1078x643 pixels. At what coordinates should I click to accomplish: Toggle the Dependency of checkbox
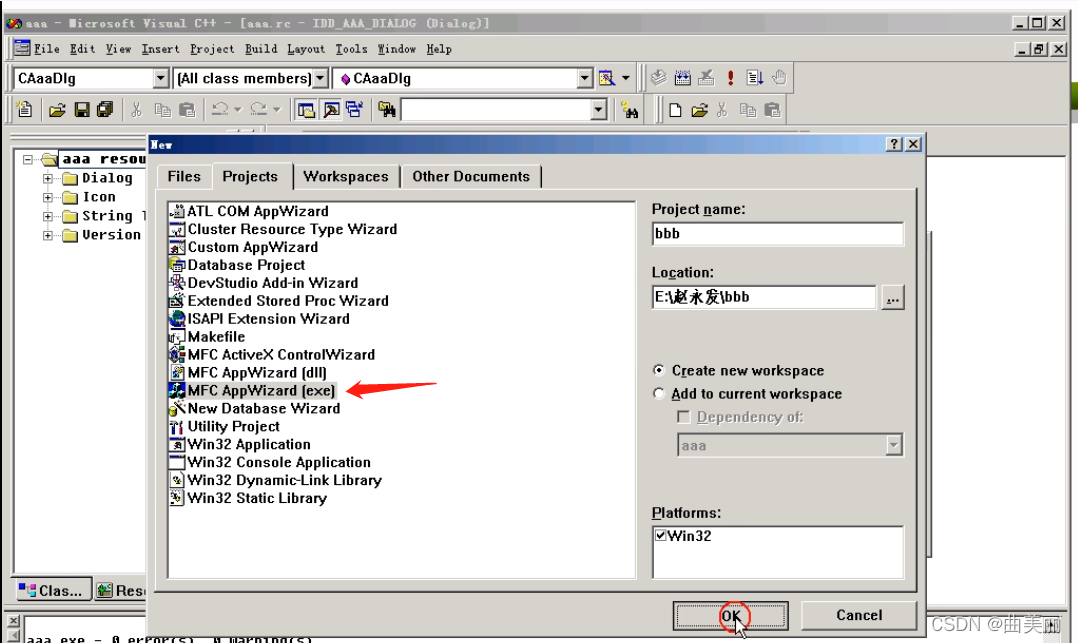tap(683, 417)
